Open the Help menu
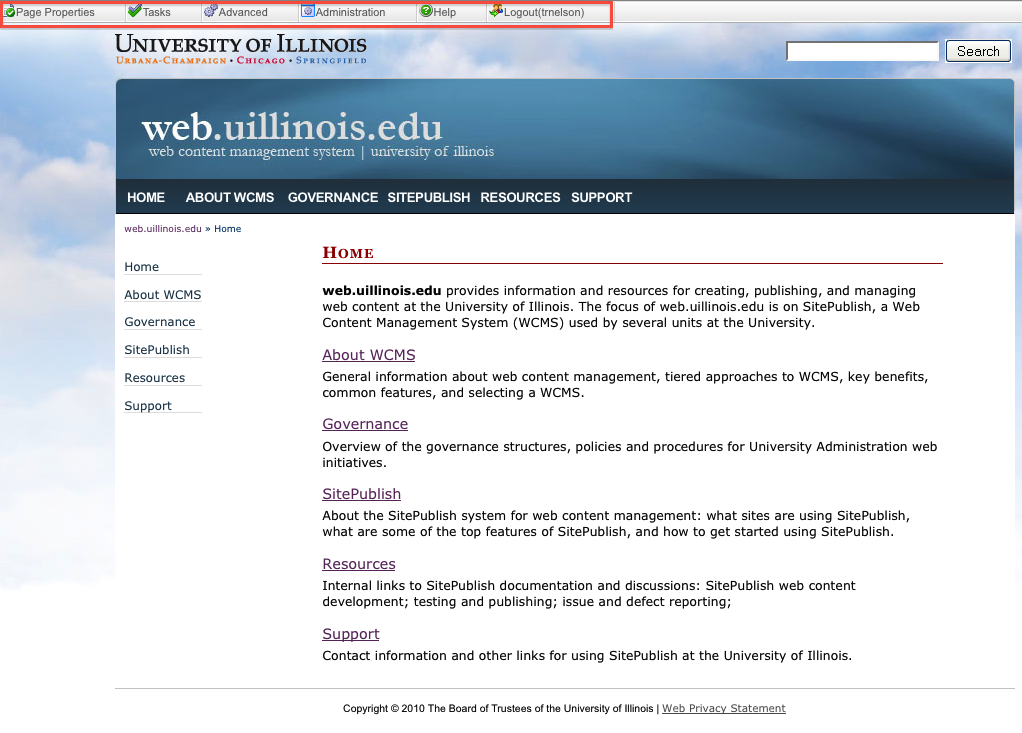Image resolution: width=1022 pixels, height=733 pixels. [445, 12]
